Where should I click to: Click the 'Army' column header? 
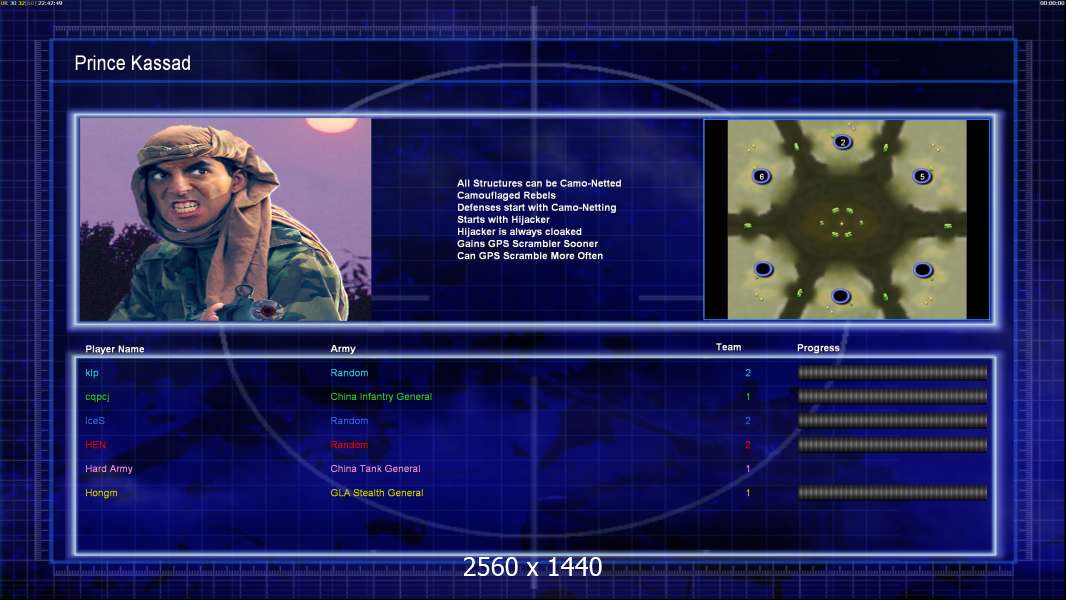343,349
